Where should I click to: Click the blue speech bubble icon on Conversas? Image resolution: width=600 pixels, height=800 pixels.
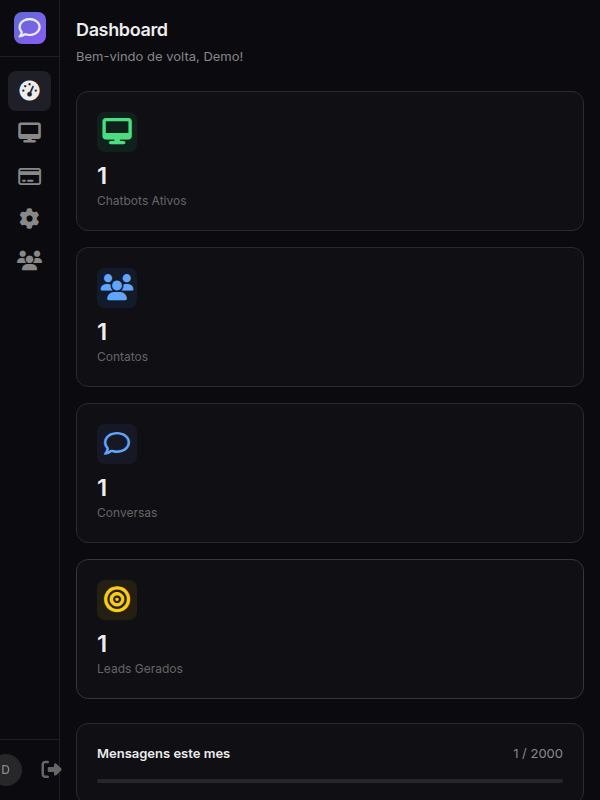click(x=117, y=443)
